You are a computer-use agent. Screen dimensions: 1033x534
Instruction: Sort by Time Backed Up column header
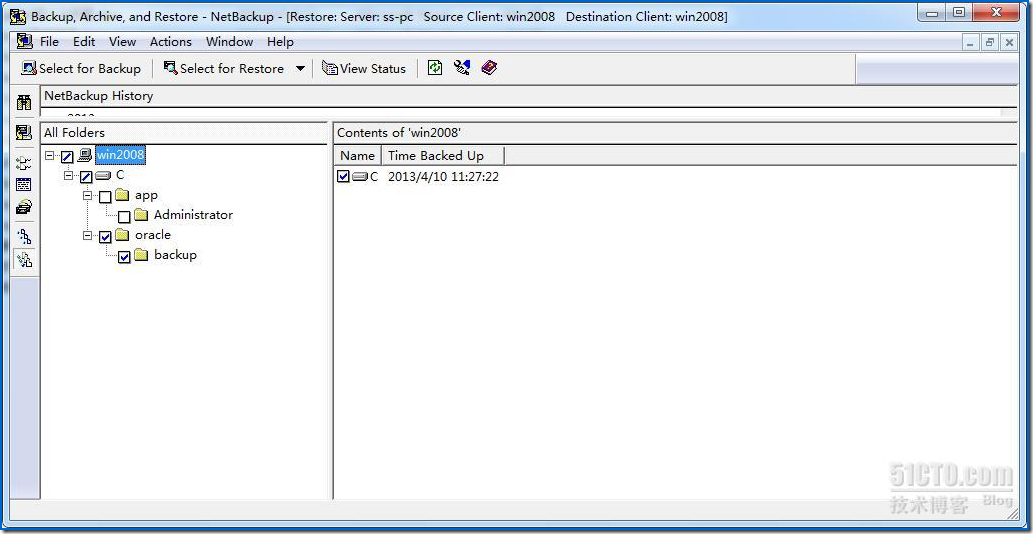pos(443,155)
